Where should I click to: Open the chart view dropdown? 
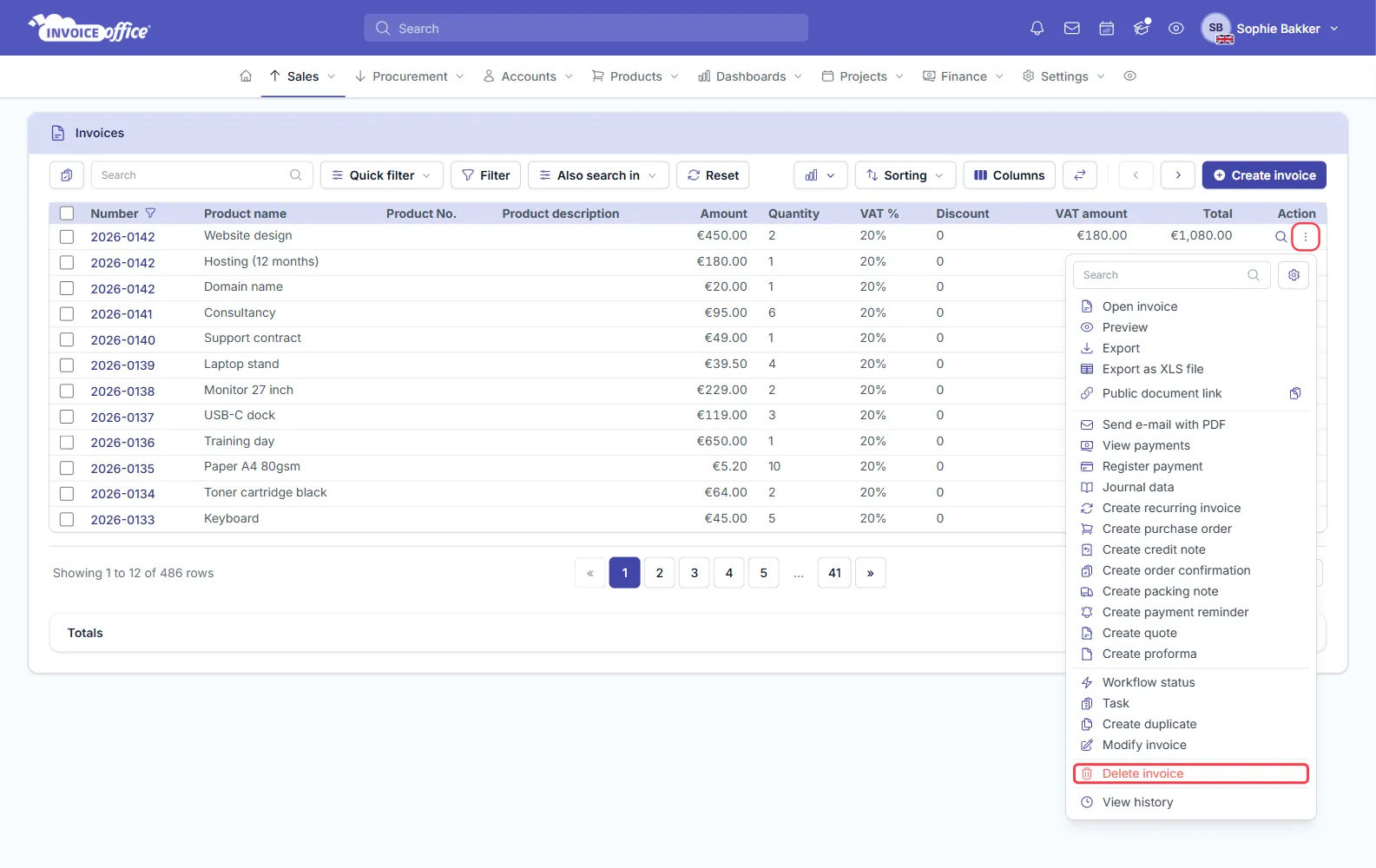coord(820,175)
